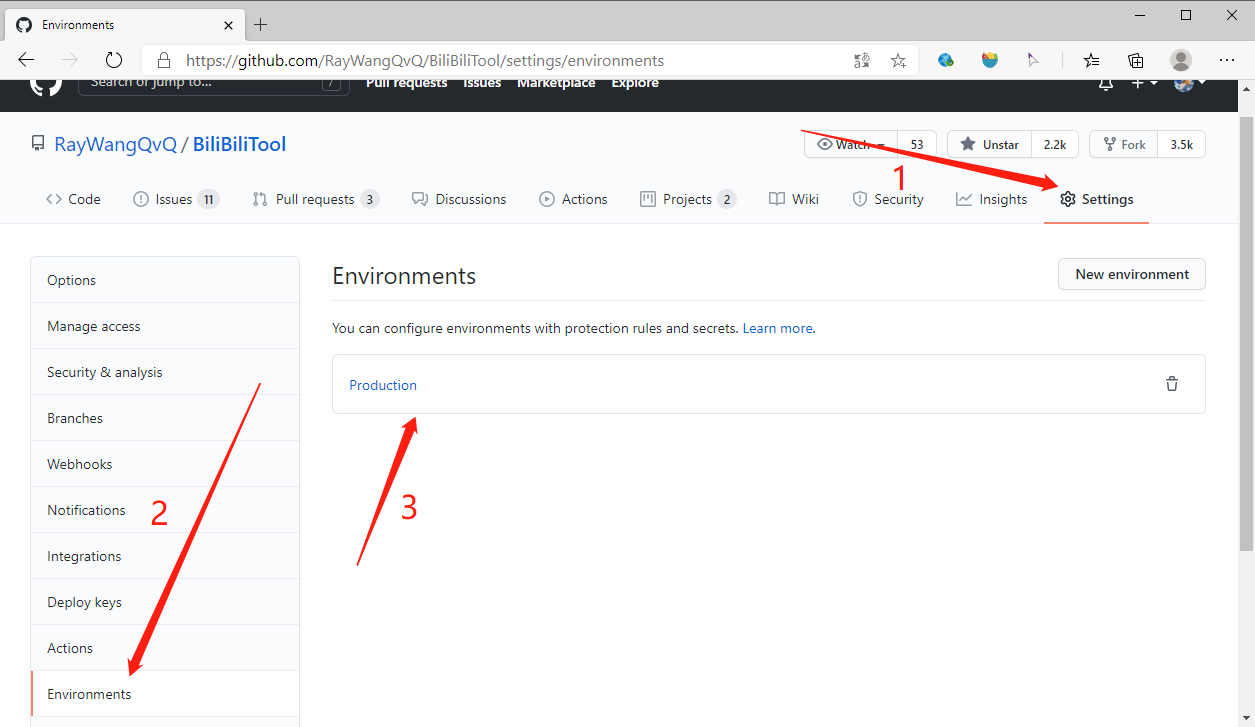
Task: Click the GitHub logo in the header
Action: [45, 85]
